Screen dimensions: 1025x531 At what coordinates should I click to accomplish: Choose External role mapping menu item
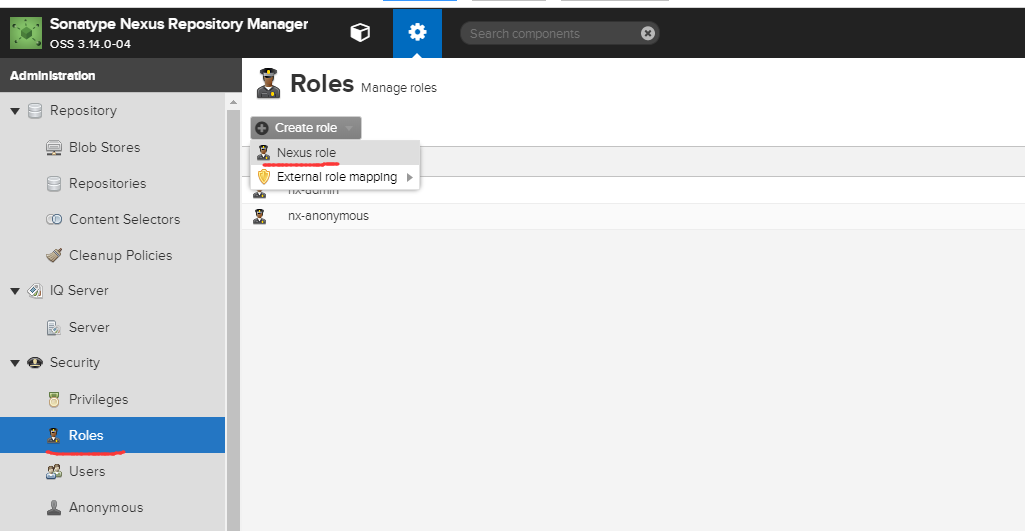pyautogui.click(x=335, y=177)
